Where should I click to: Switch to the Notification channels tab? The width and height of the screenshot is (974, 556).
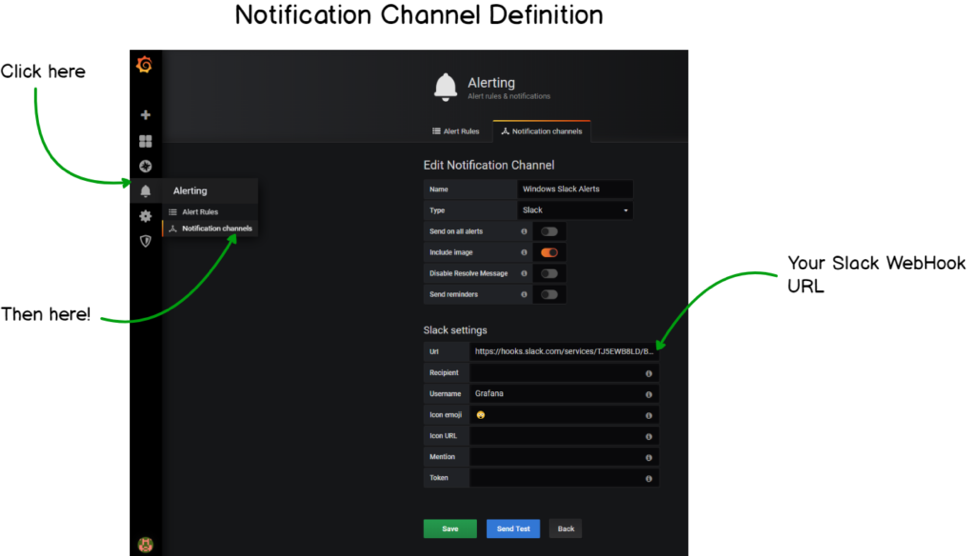[x=542, y=131]
